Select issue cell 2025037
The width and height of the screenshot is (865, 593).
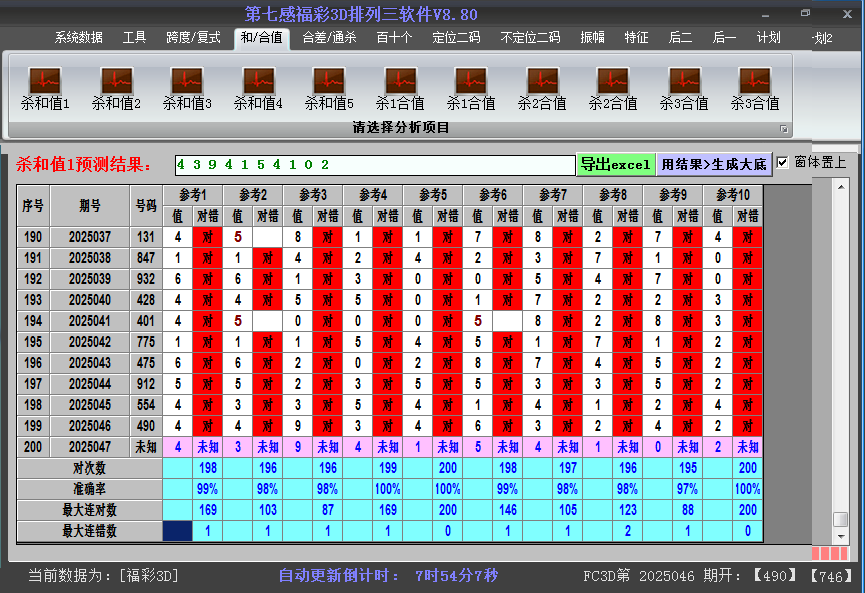click(90, 237)
